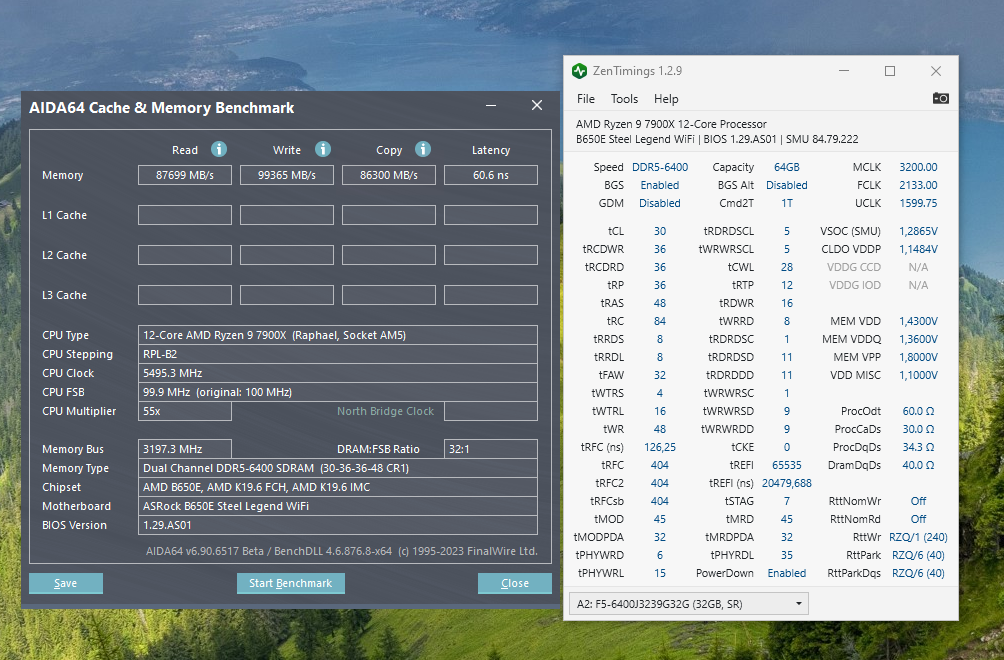
Task: Click the Memory Read value 87699 MB/s
Action: point(185,175)
